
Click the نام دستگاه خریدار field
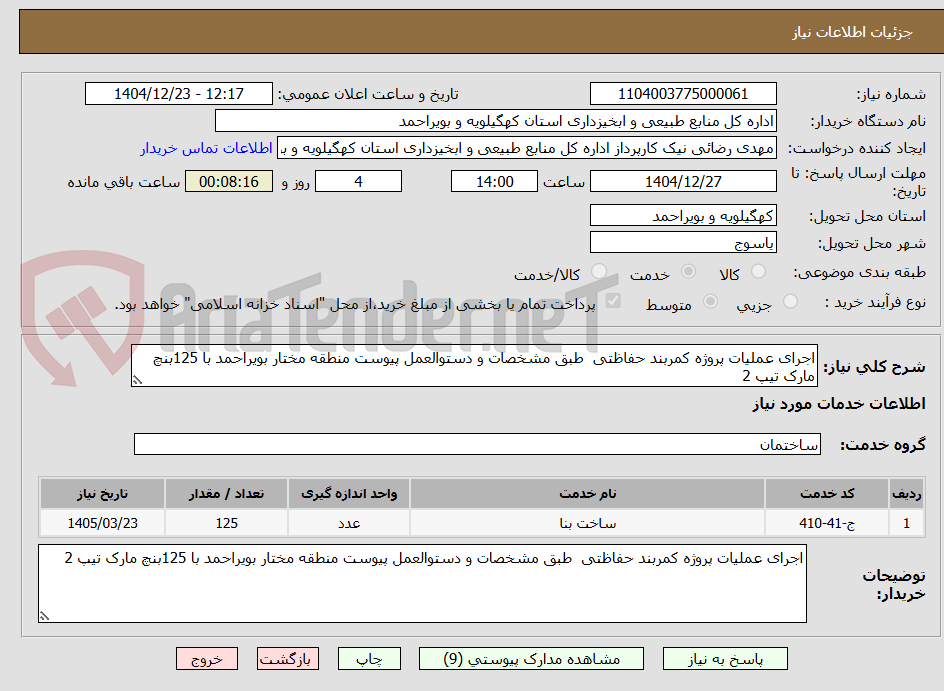click(495, 121)
